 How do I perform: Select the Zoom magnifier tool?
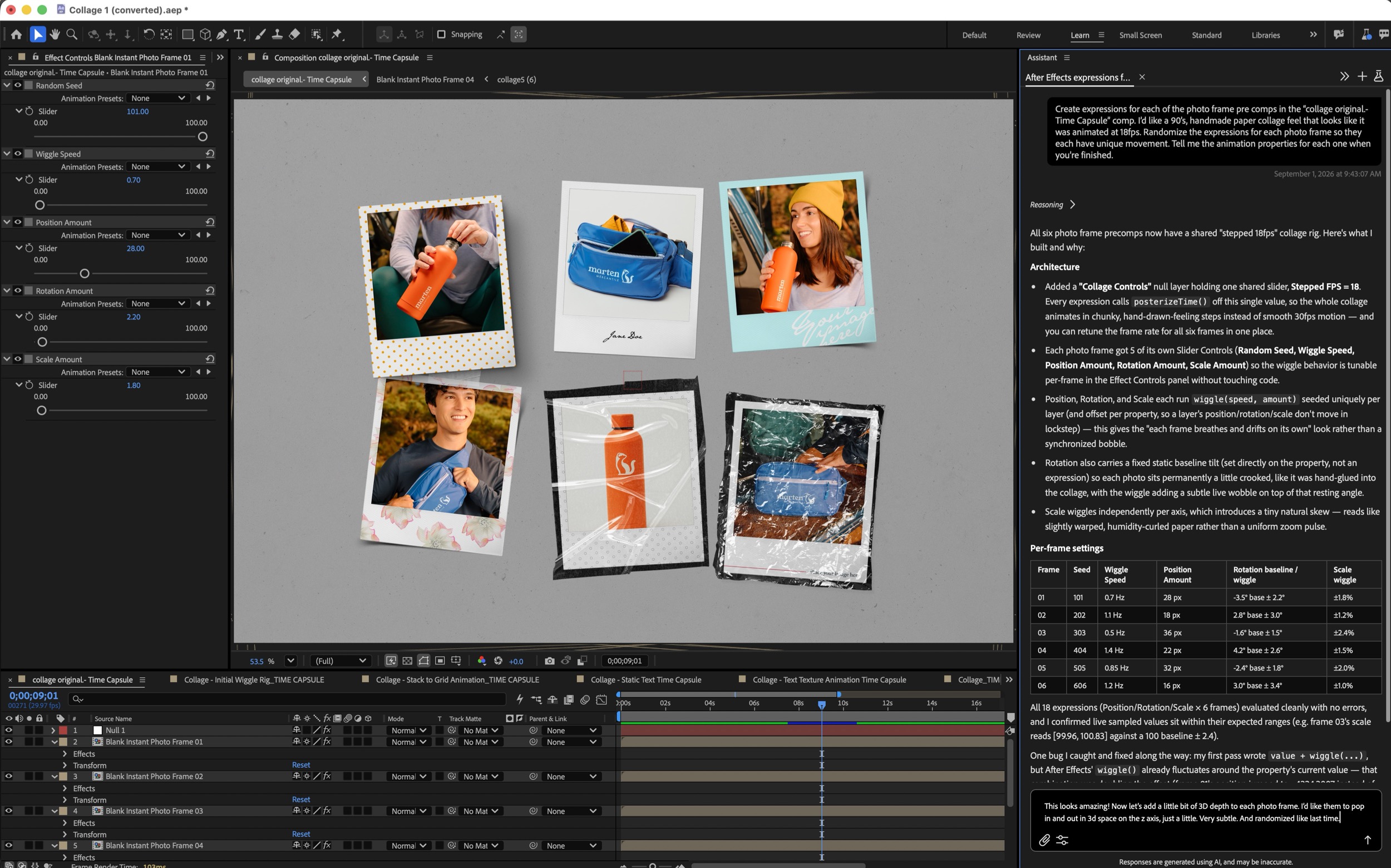(72, 34)
